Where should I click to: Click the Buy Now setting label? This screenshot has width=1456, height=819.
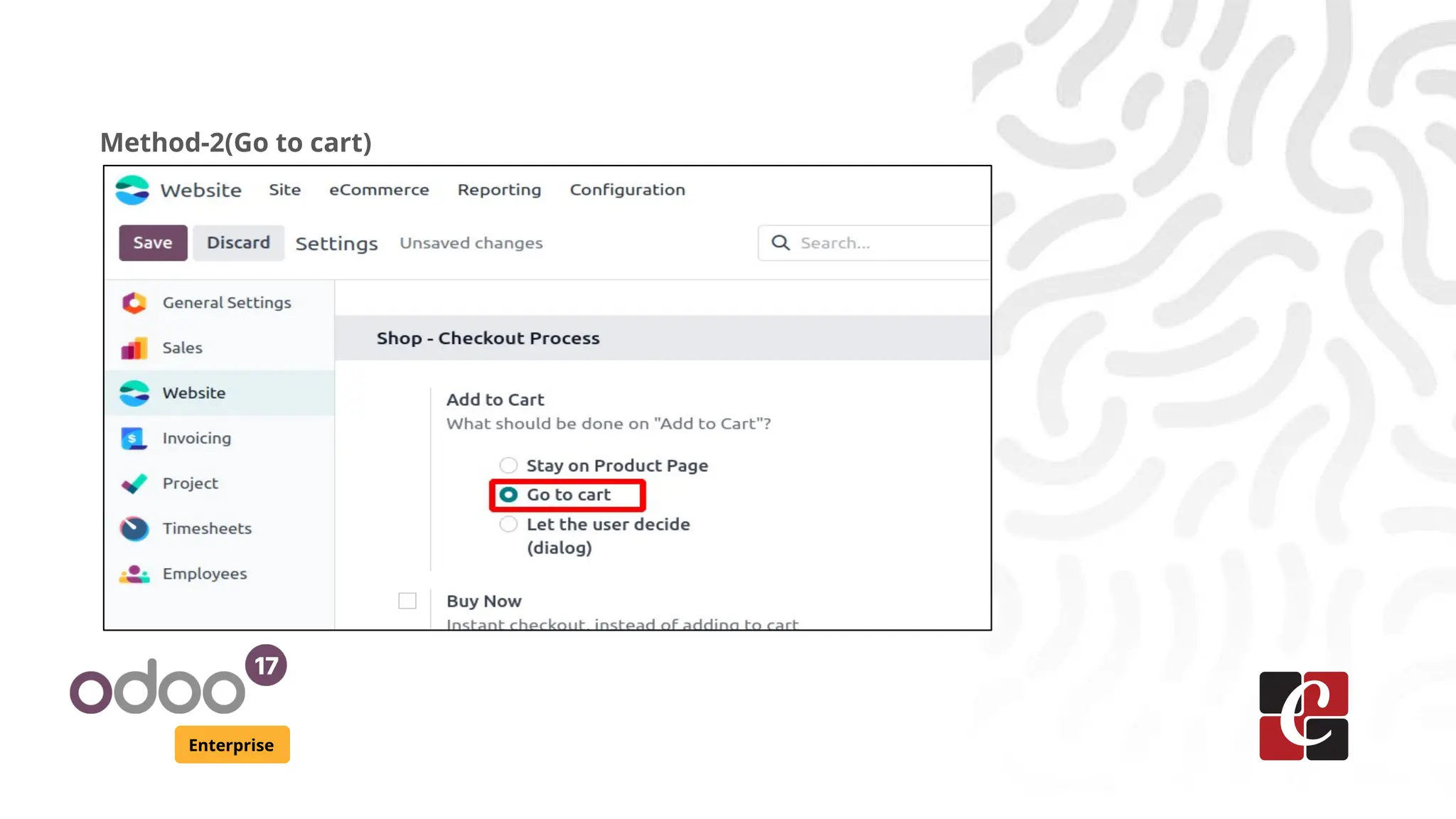(483, 601)
